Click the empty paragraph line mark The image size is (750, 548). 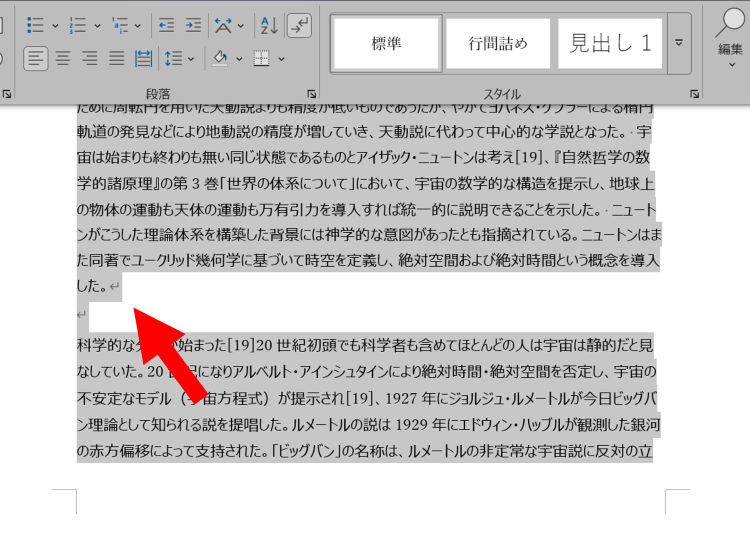82,315
